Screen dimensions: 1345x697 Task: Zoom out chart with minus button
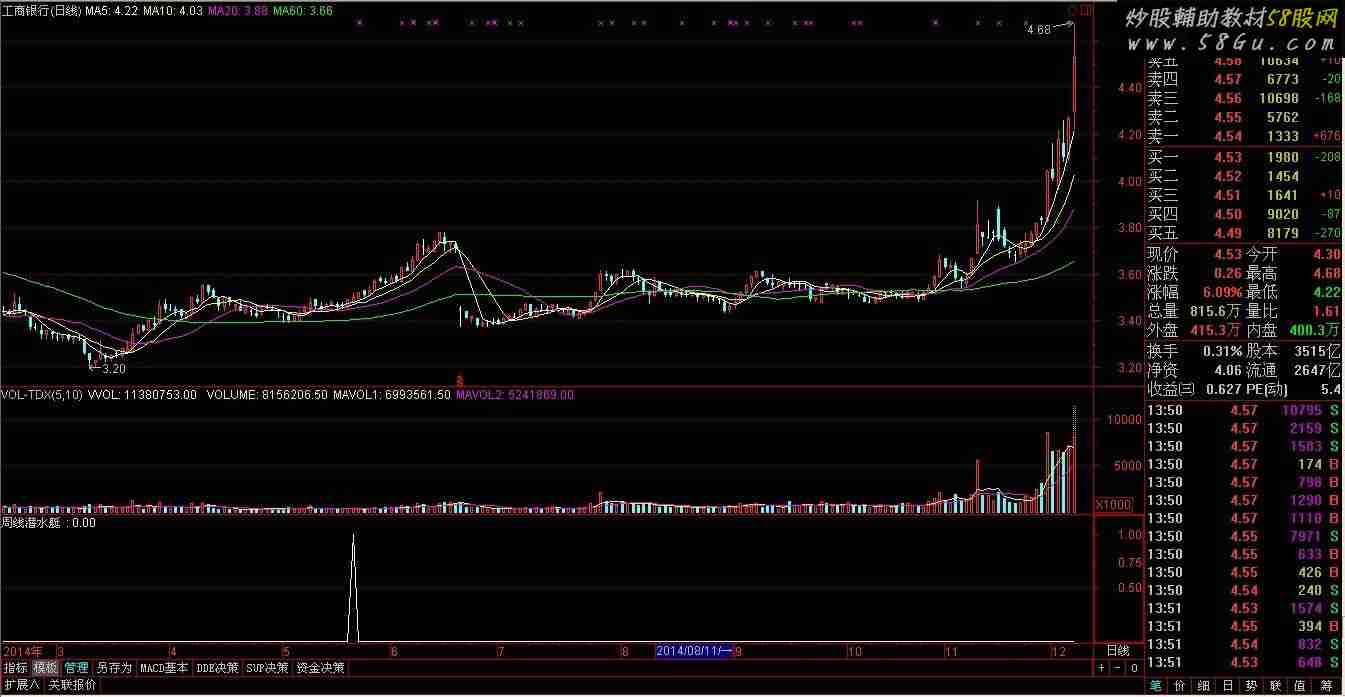coord(1118,668)
